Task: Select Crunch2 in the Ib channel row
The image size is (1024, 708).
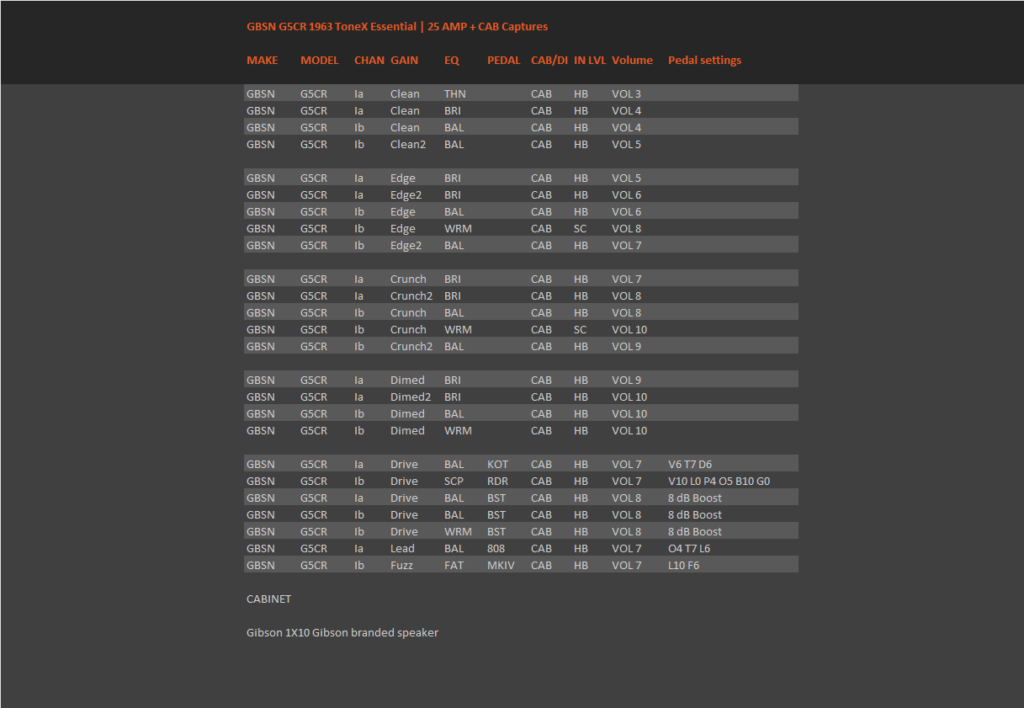Action: (411, 346)
